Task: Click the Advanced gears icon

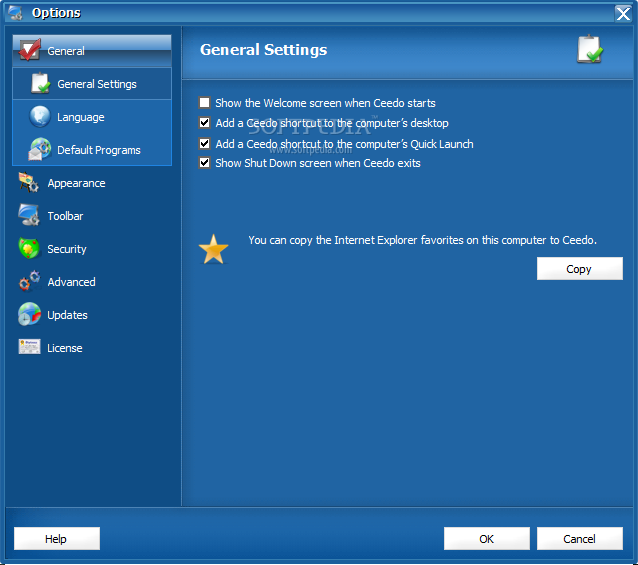Action: (x=29, y=281)
